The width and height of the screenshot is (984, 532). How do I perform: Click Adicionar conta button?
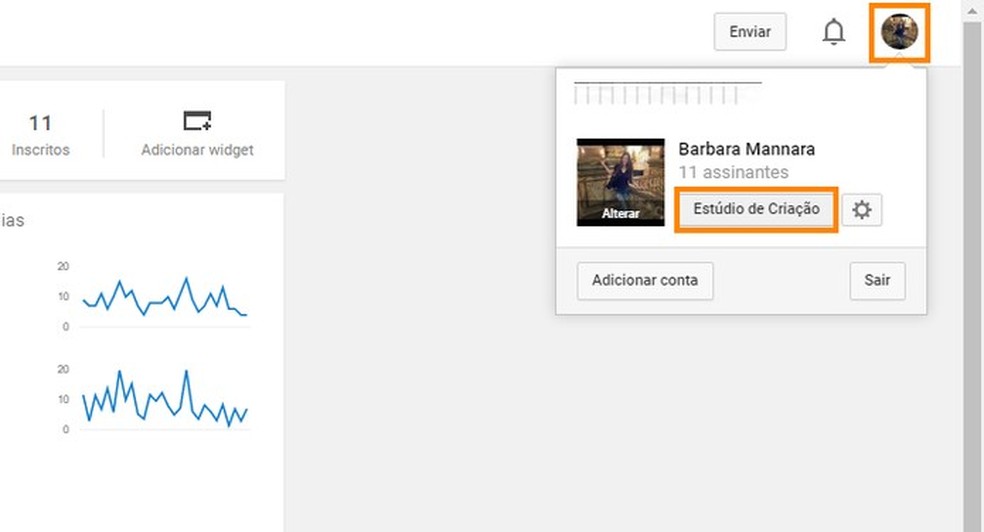click(645, 280)
